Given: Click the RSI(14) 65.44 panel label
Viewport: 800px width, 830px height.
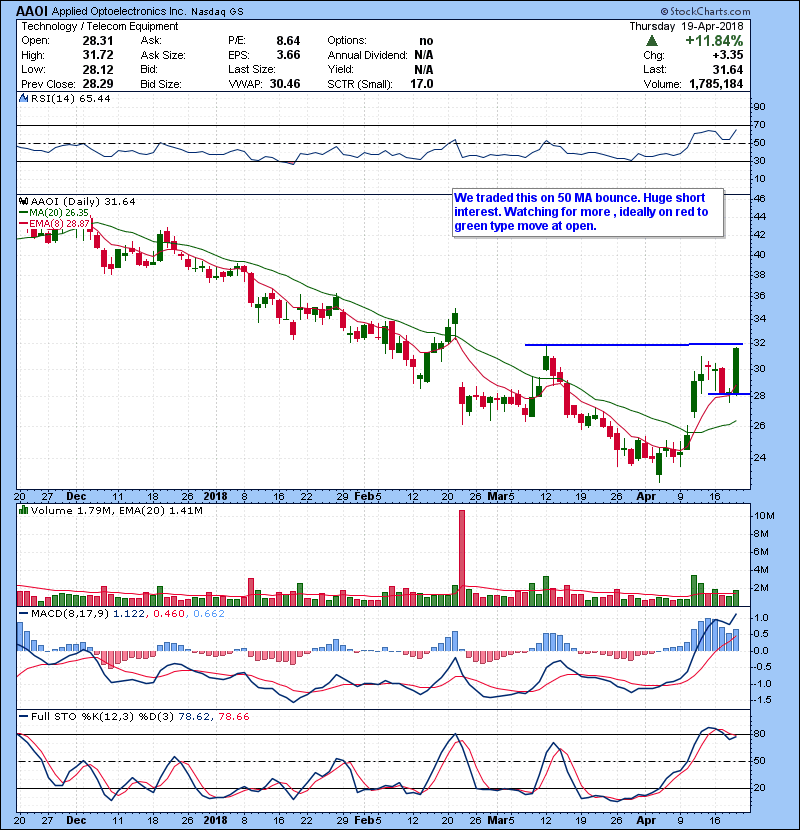Looking at the screenshot, I should (x=70, y=98).
